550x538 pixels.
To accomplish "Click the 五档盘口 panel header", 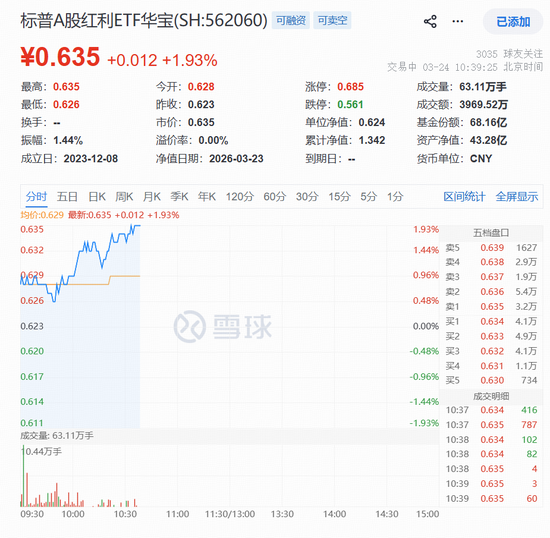I will (491, 233).
